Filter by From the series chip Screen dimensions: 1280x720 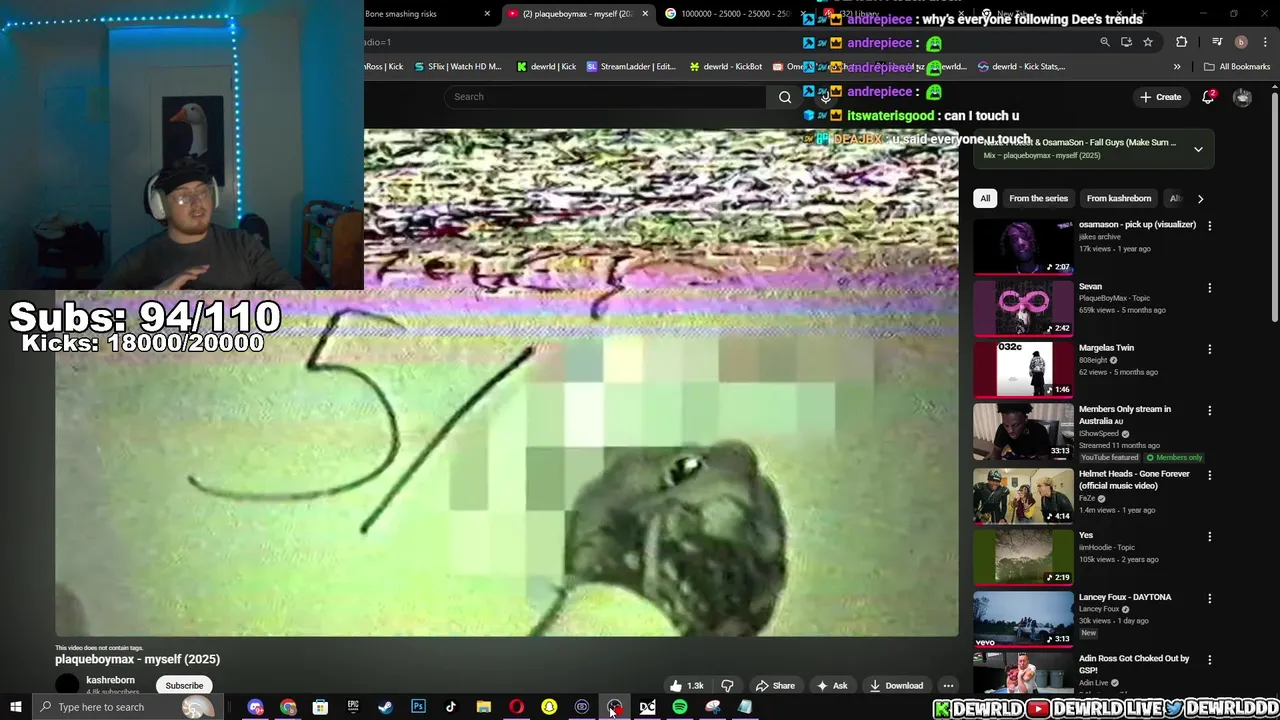tap(1038, 198)
